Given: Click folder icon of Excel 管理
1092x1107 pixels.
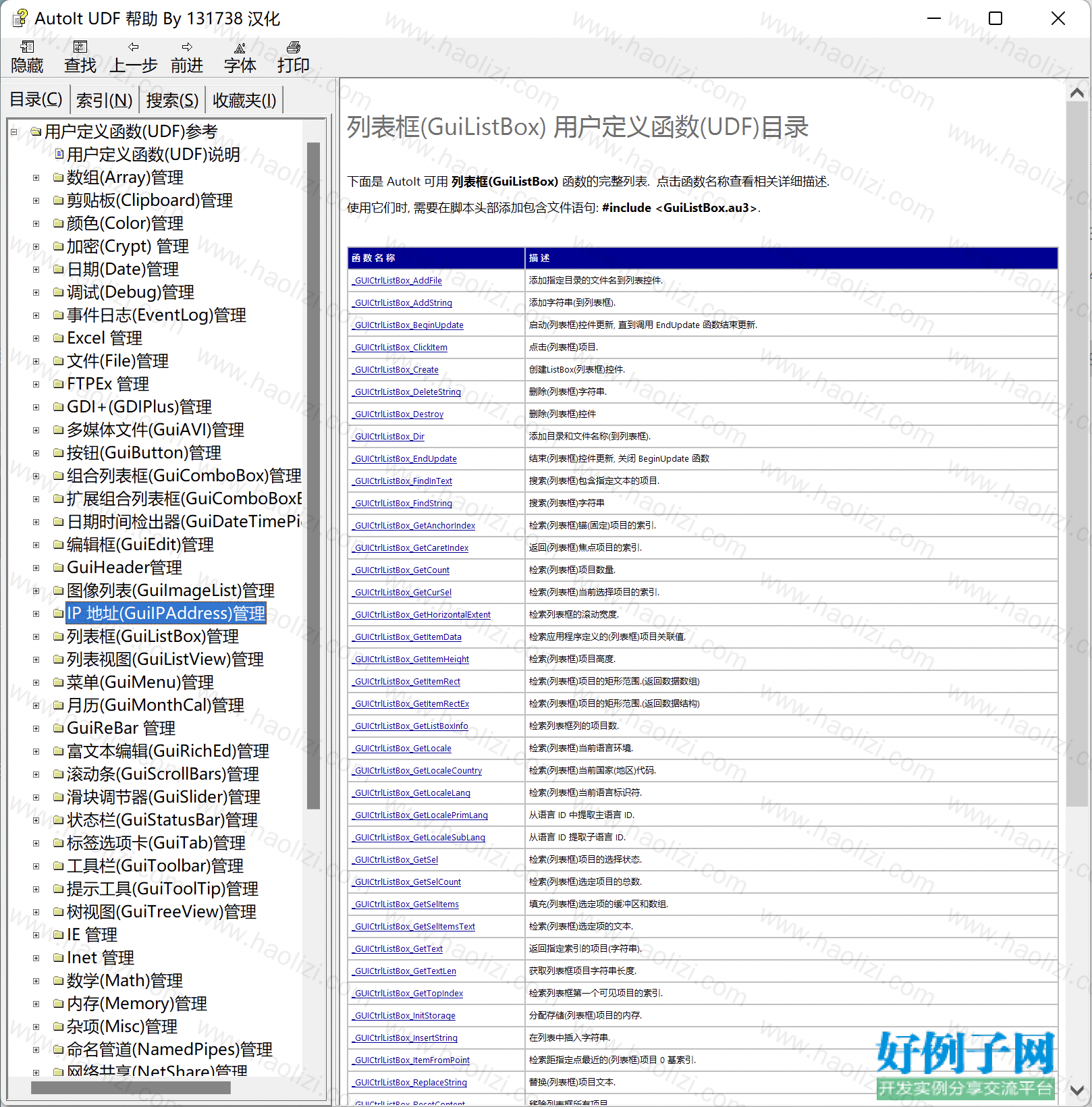Looking at the screenshot, I should [x=59, y=339].
